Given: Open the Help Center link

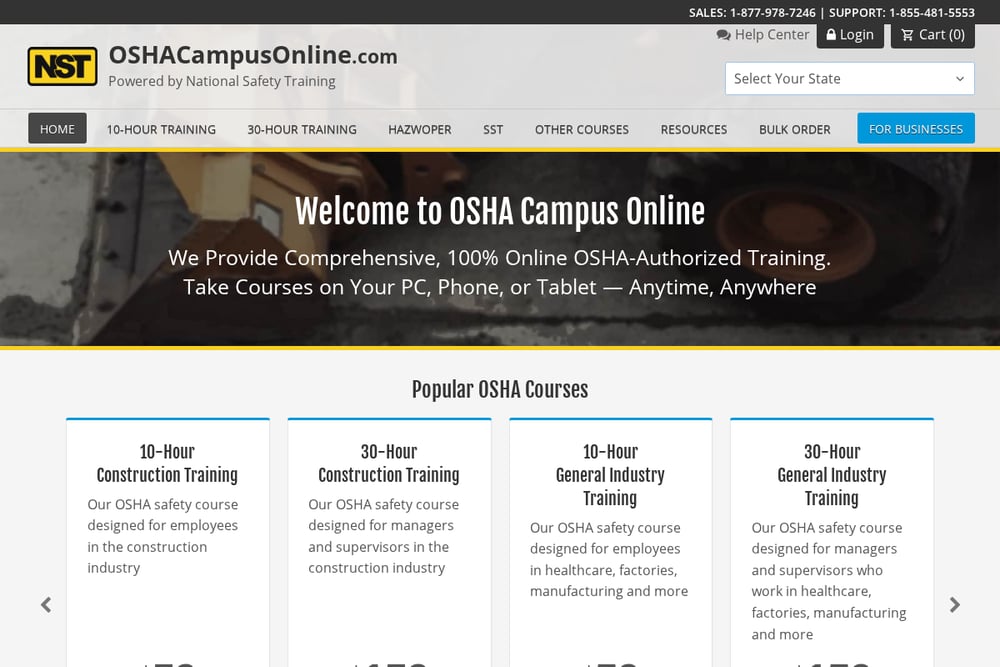Looking at the screenshot, I should (x=763, y=34).
